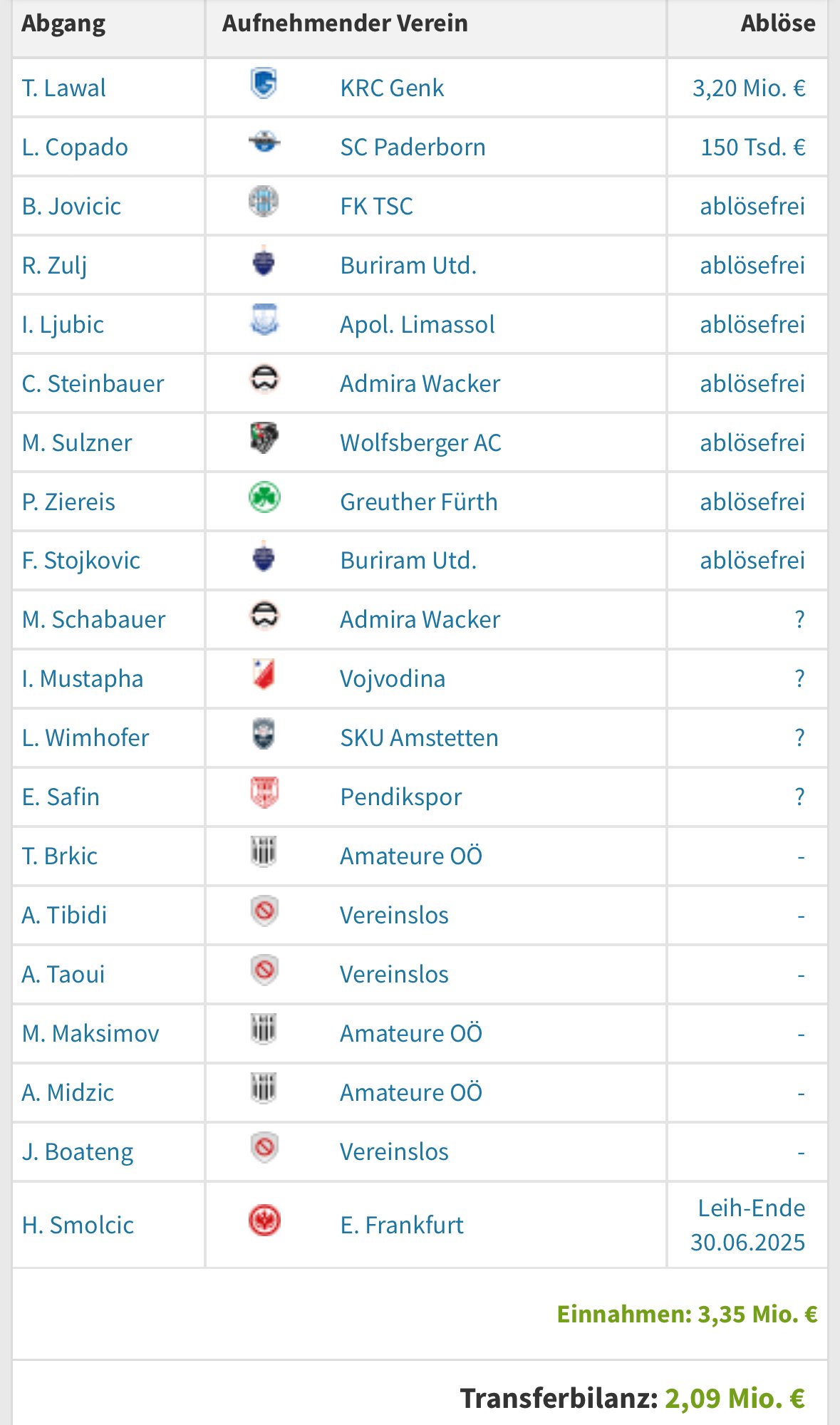Click the SKU Amstetten club crest
Viewport: 840px width, 1425px height.
(x=264, y=733)
